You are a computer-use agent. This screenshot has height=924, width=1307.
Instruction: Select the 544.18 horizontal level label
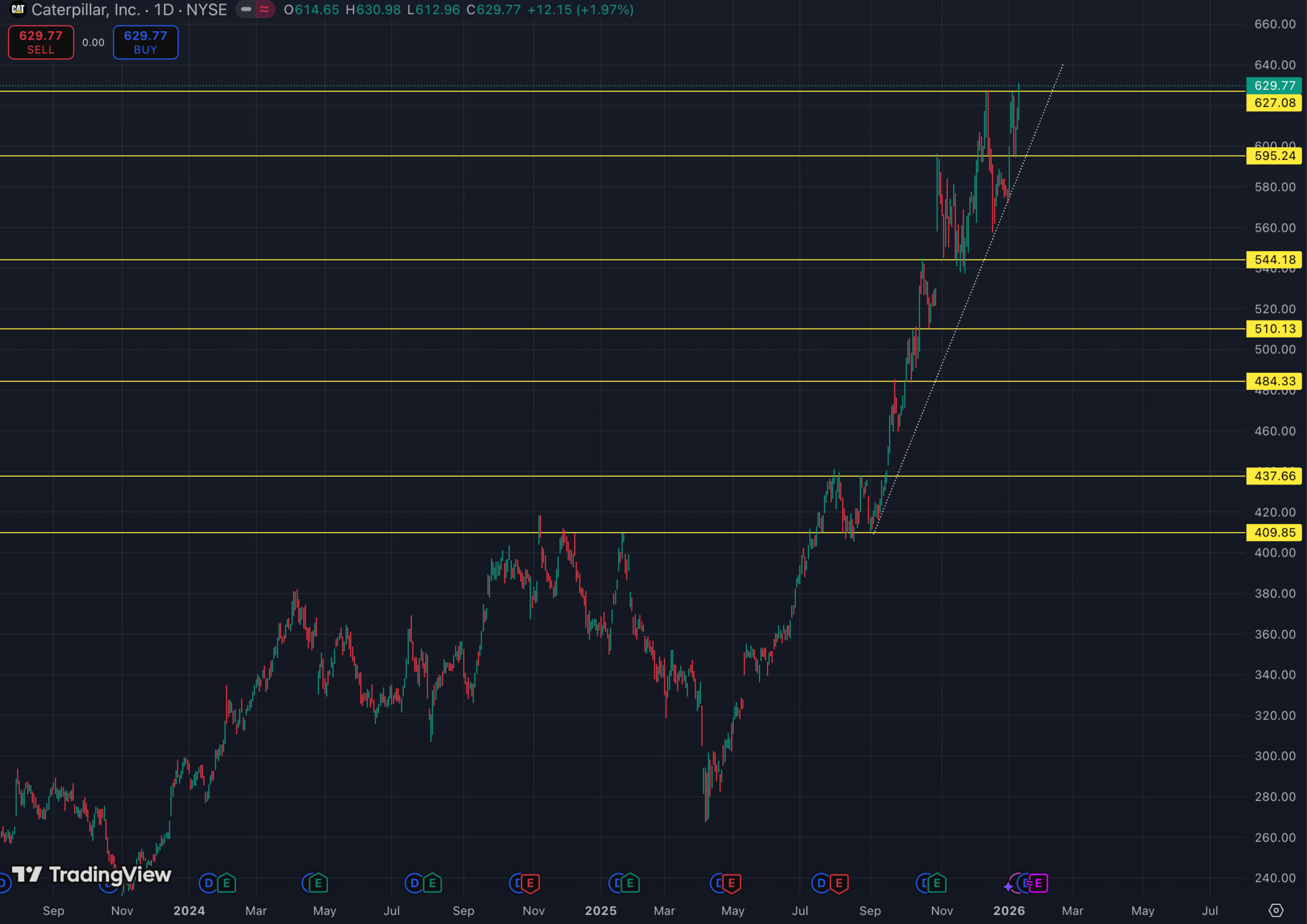tap(1274, 260)
